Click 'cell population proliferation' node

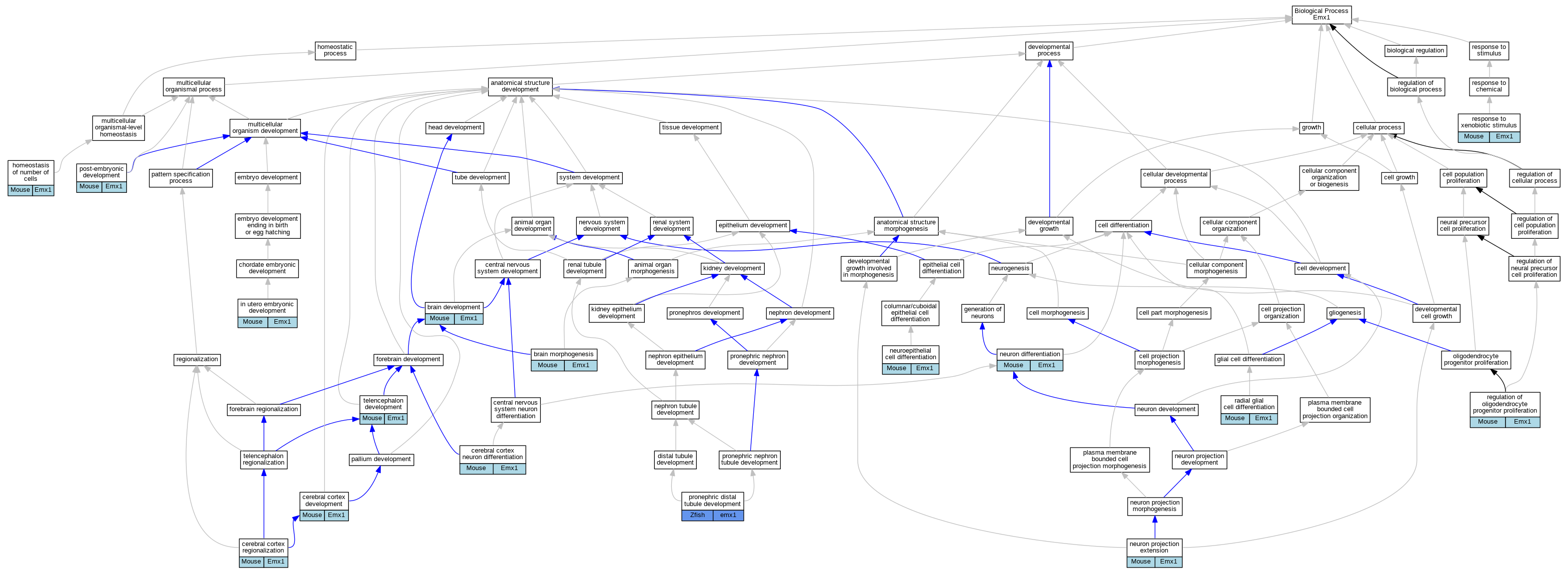(x=1464, y=178)
